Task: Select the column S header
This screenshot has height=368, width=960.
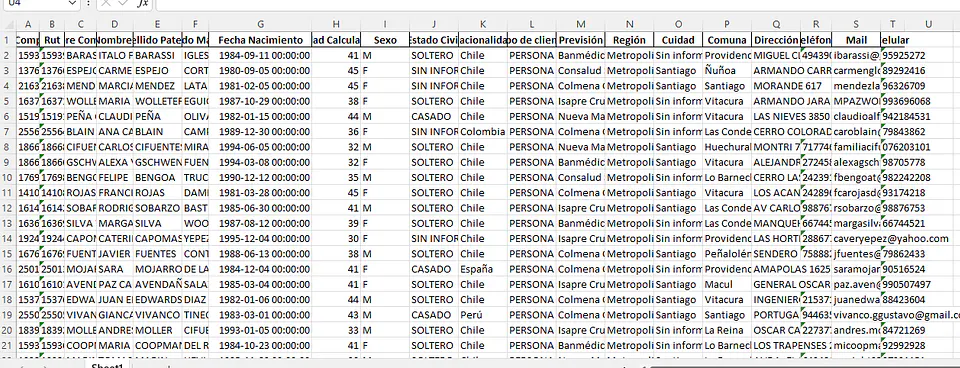Action: 856,24
